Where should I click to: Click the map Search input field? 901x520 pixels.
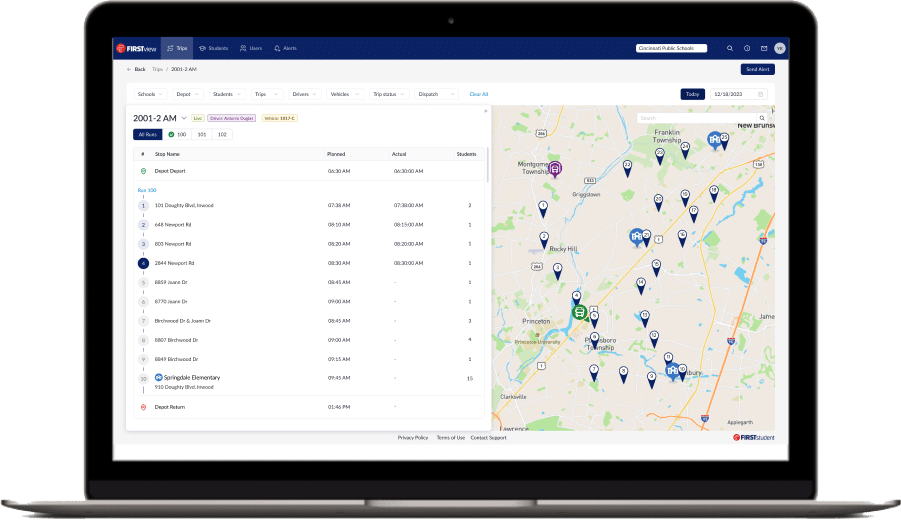(695, 118)
